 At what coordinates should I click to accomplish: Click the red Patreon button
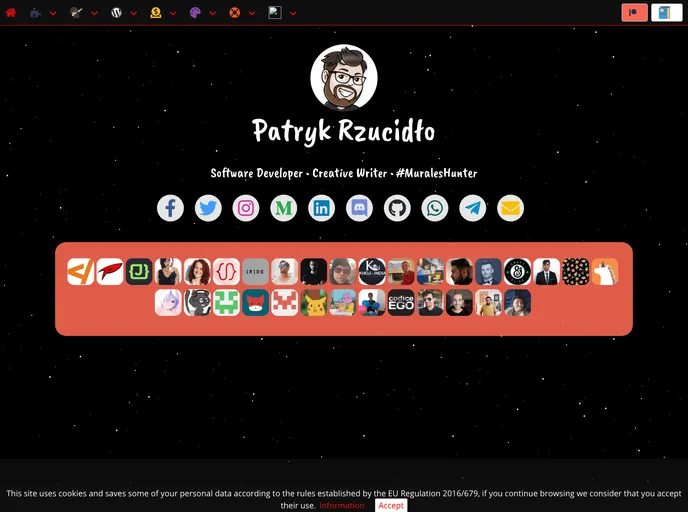pos(634,13)
